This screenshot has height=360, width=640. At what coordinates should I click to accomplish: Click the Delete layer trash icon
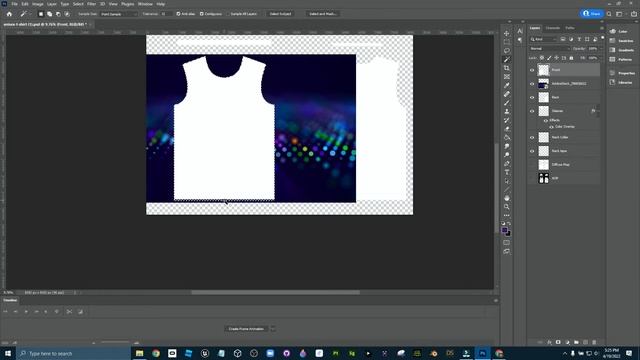[594, 342]
